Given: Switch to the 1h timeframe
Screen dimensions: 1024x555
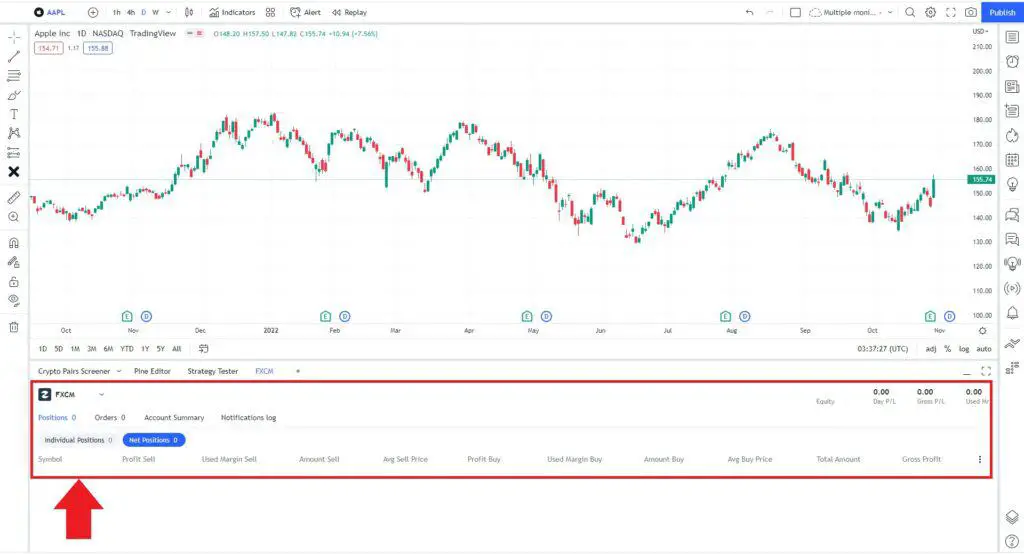Looking at the screenshot, I should [x=116, y=12].
